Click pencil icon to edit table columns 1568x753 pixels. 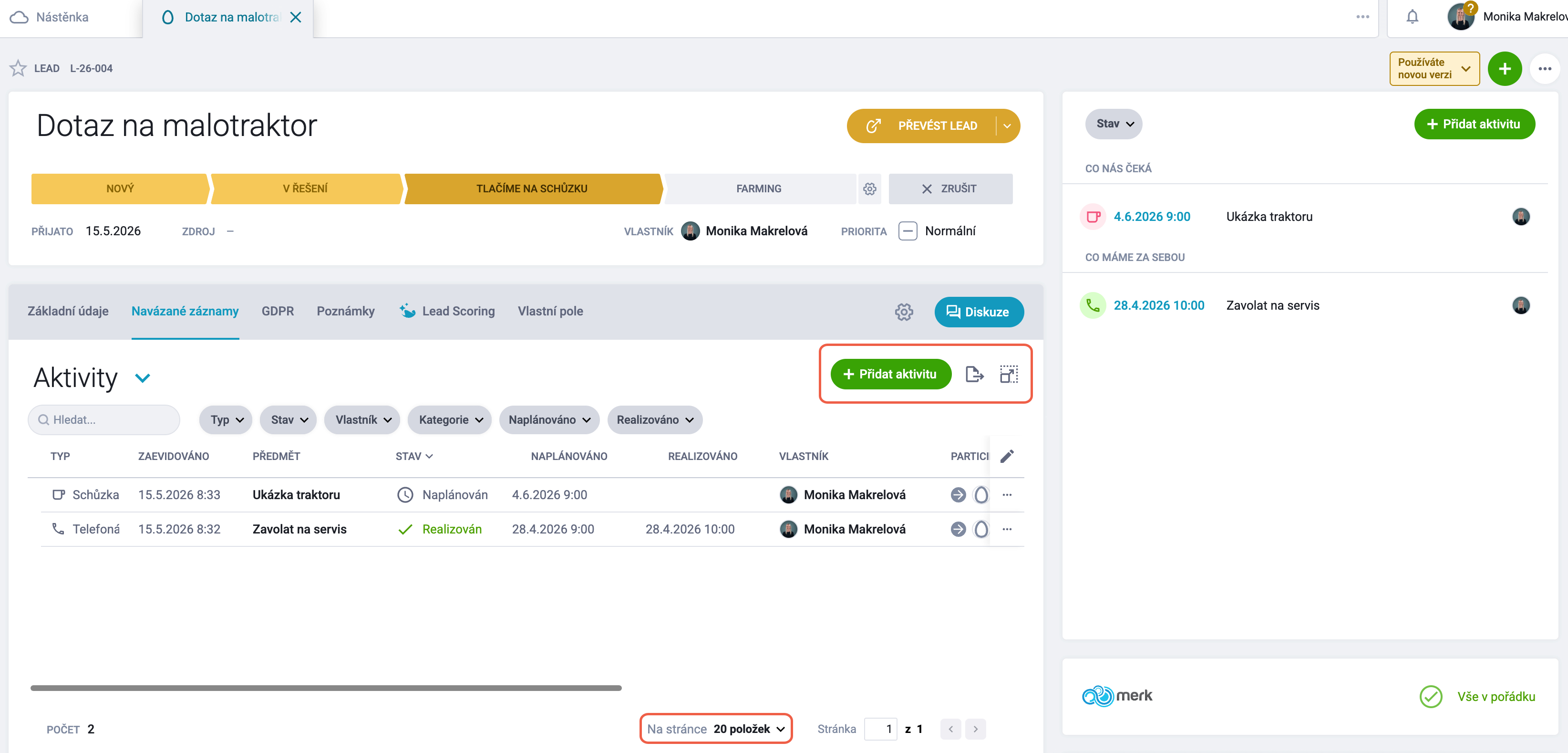[x=1007, y=456]
